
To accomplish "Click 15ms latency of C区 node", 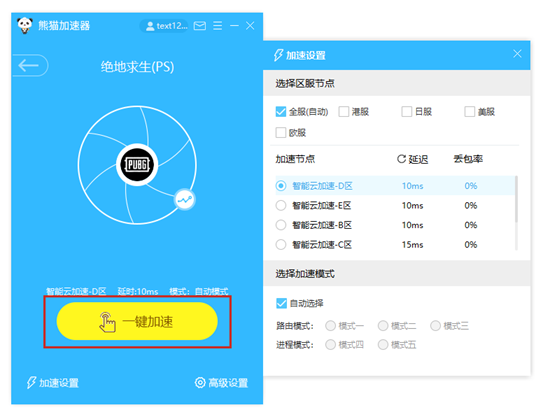I will point(412,244).
